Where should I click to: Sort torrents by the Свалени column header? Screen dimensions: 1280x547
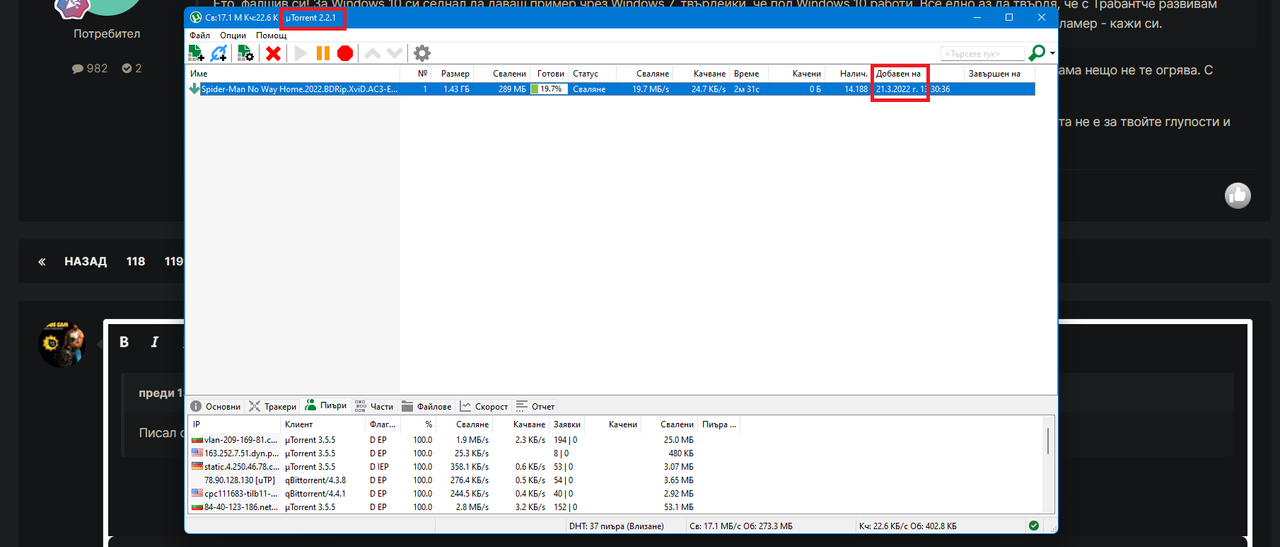501,74
